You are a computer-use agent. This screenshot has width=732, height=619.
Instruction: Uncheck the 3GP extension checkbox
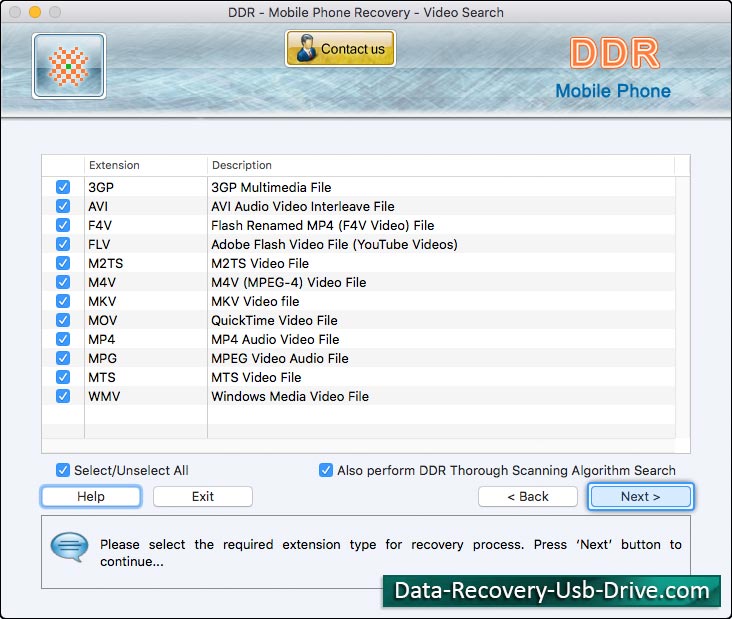63,187
